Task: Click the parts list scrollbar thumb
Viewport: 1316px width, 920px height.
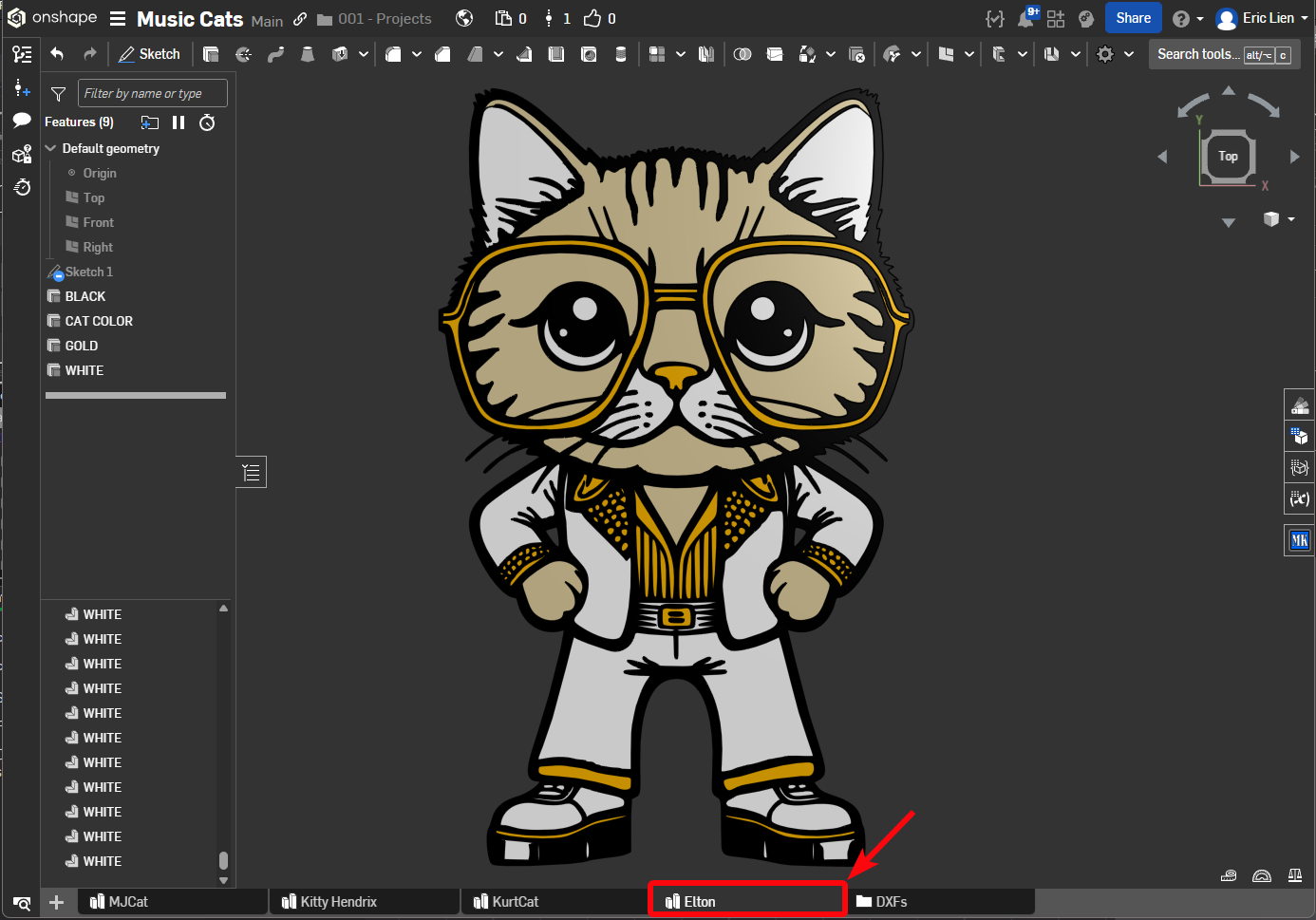Action: click(223, 860)
